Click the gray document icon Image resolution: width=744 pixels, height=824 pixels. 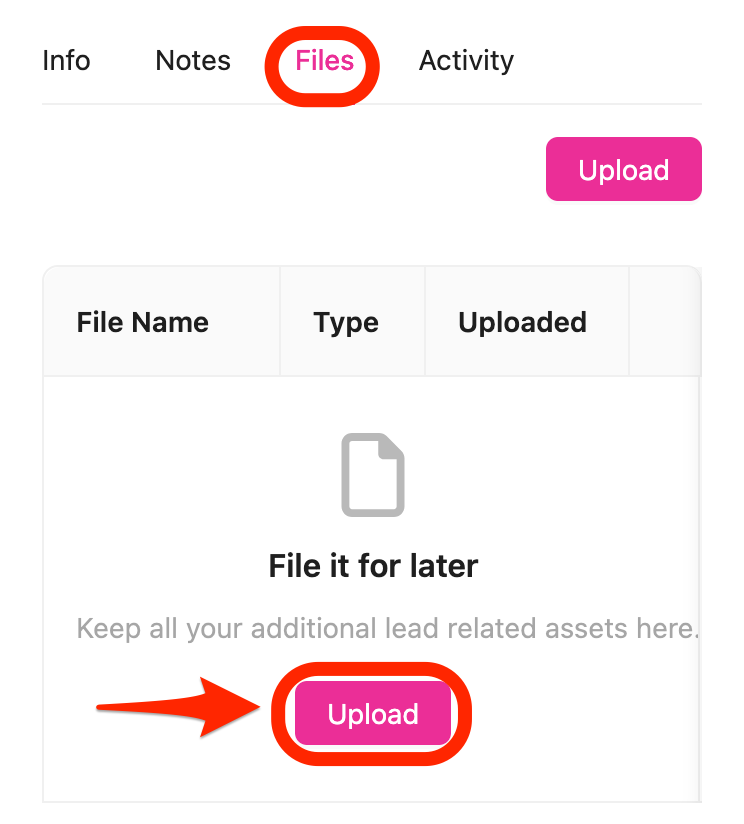pos(373,475)
